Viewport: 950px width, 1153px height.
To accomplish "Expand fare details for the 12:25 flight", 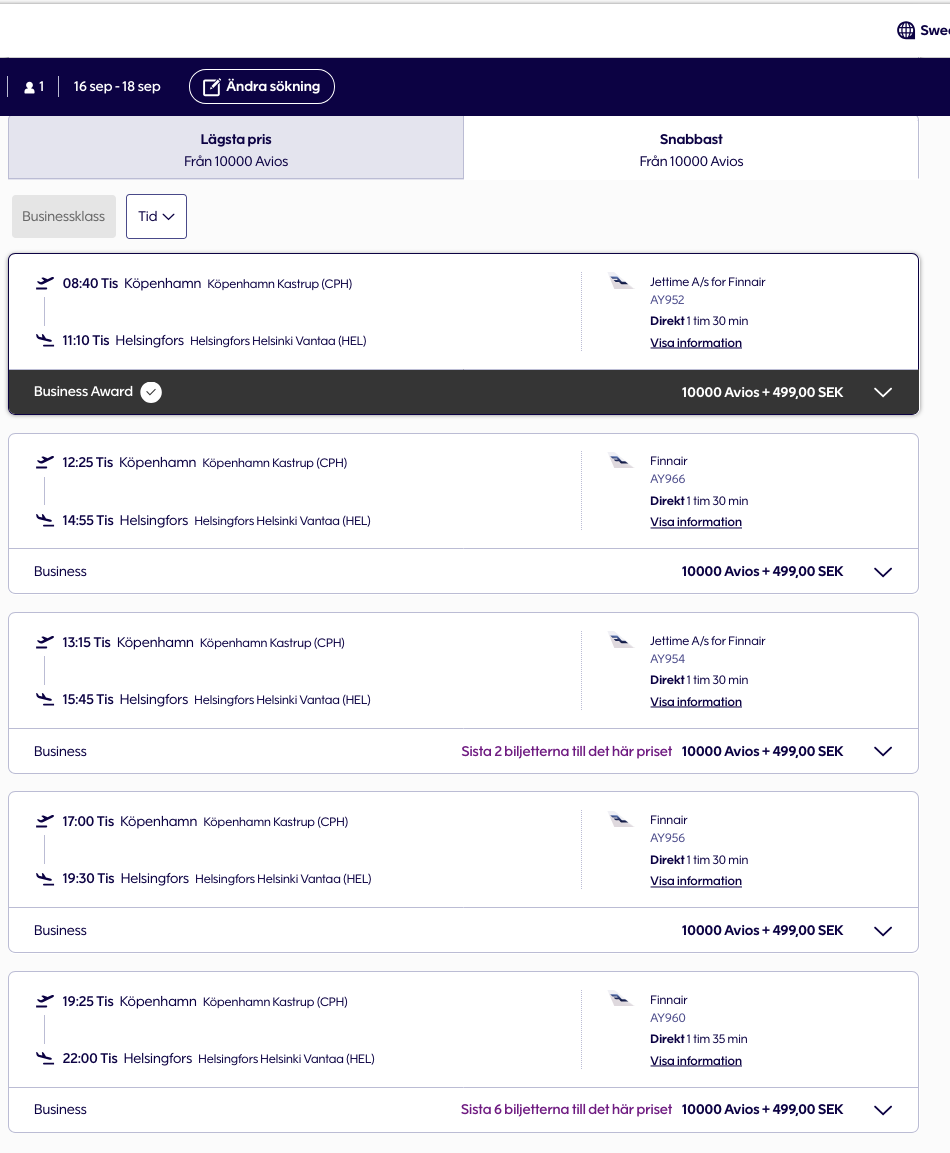I will [883, 571].
